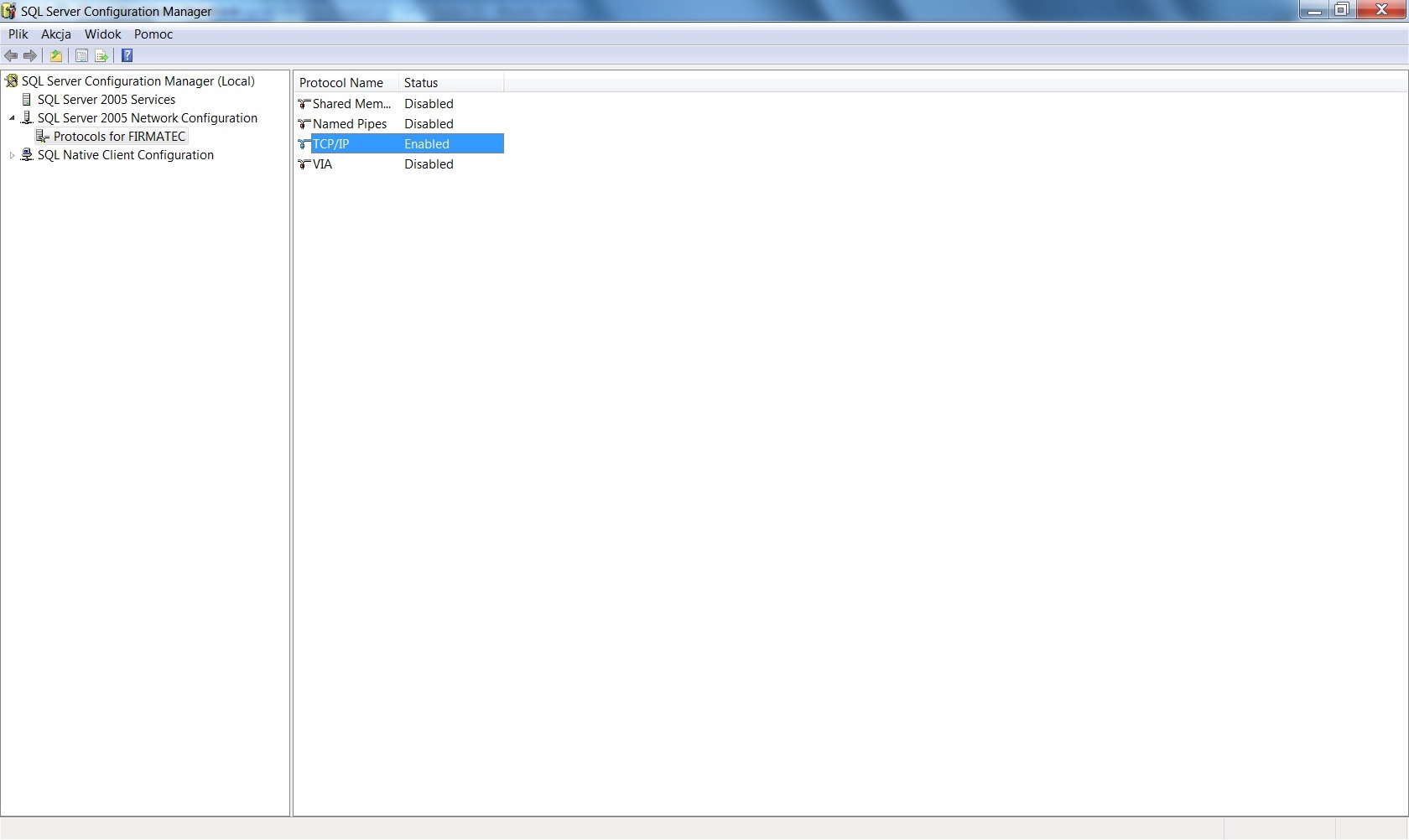Minimize the Configuration Manager window
1409x840 pixels.
tap(1314, 9)
